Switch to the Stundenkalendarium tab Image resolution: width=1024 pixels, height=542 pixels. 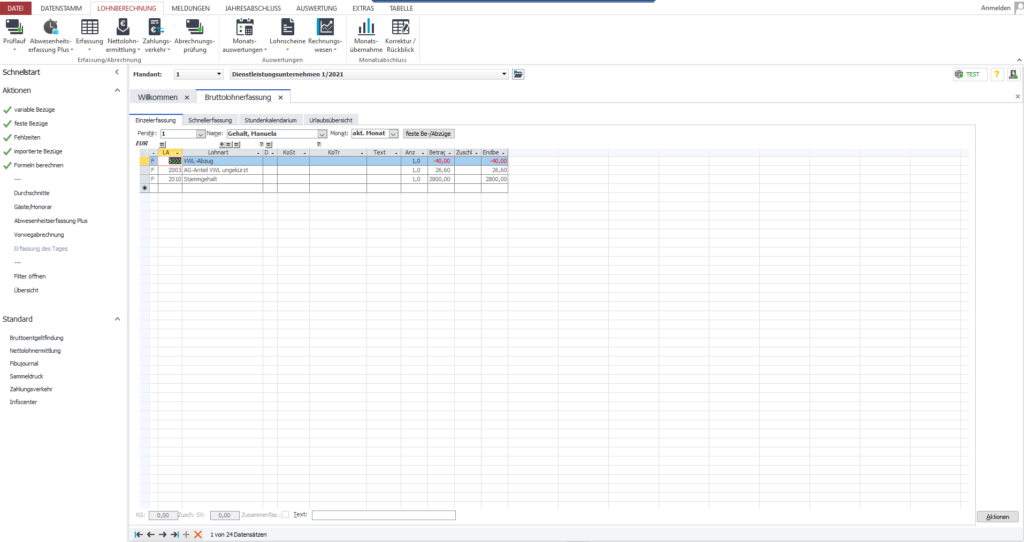(271, 120)
